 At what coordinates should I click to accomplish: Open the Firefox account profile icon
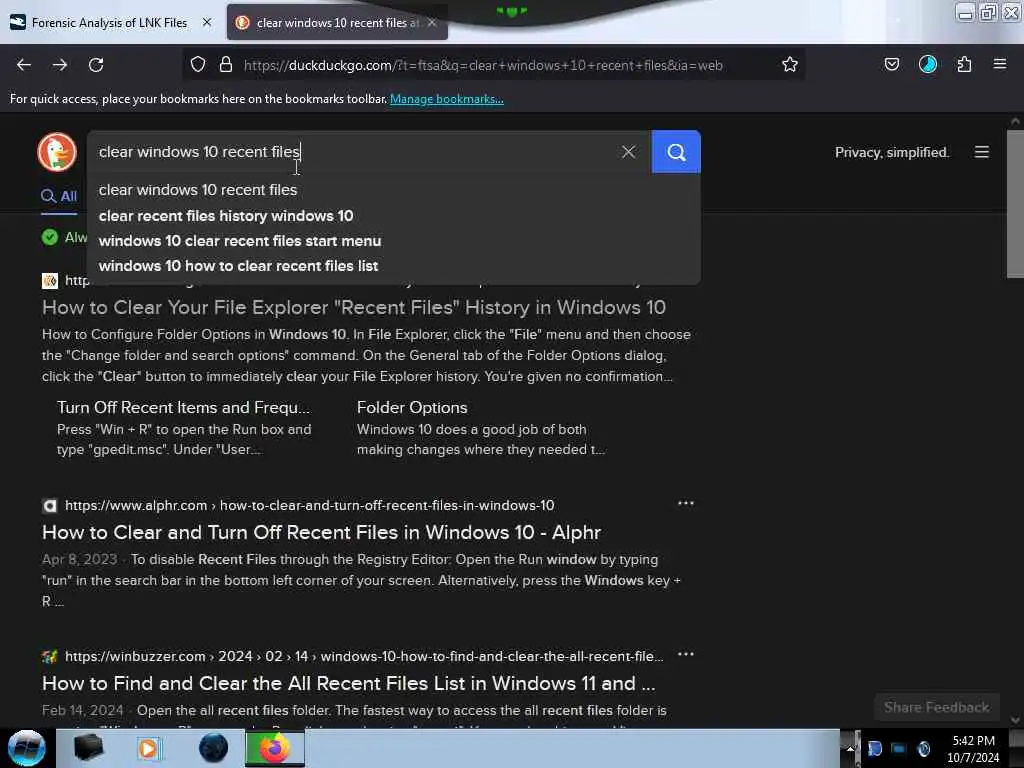point(928,65)
